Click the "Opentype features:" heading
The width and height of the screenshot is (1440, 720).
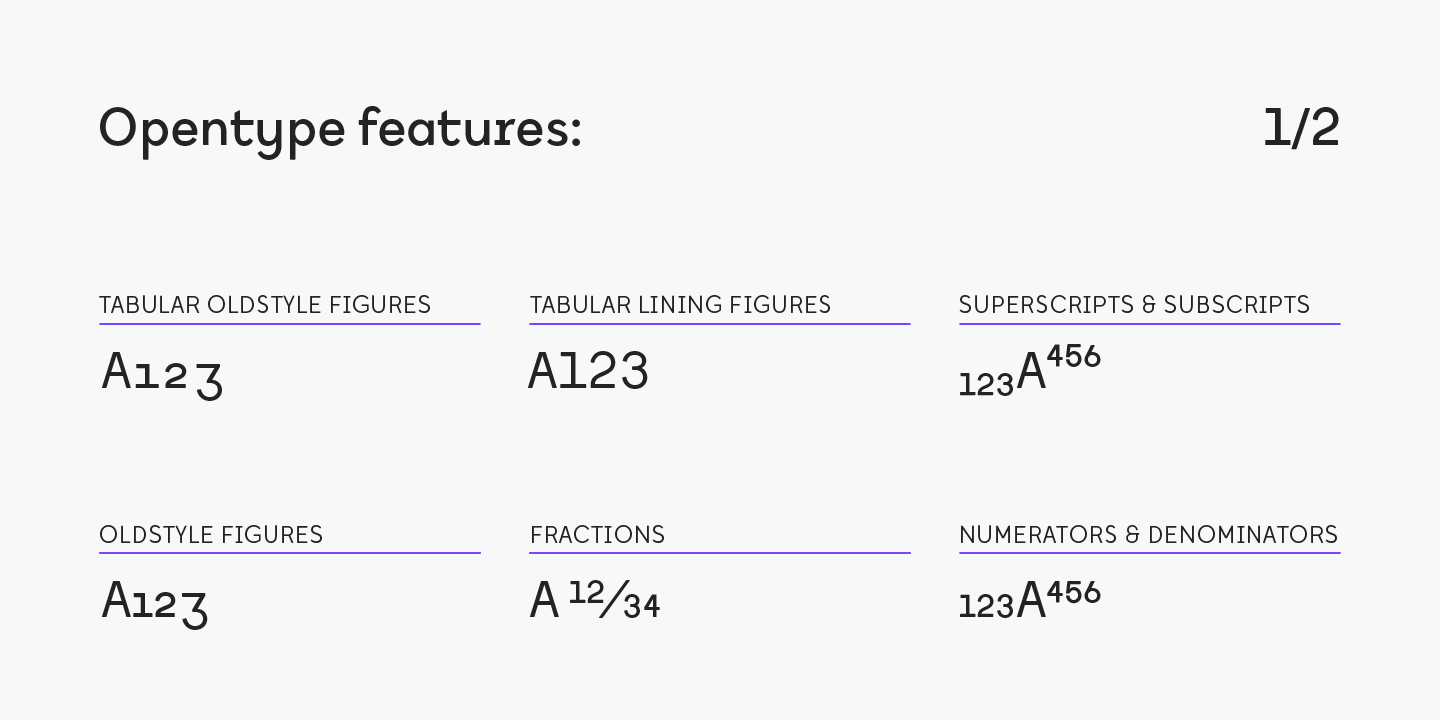[x=340, y=130]
